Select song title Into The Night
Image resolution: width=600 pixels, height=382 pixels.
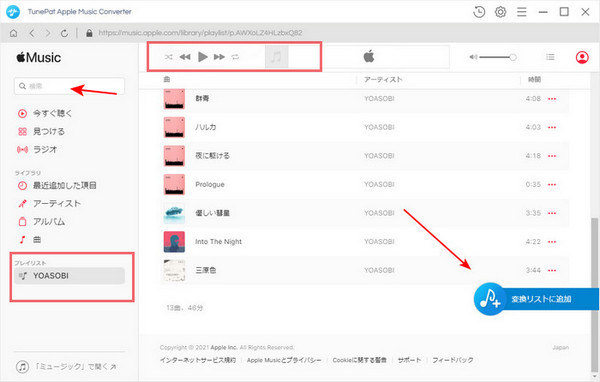click(218, 242)
